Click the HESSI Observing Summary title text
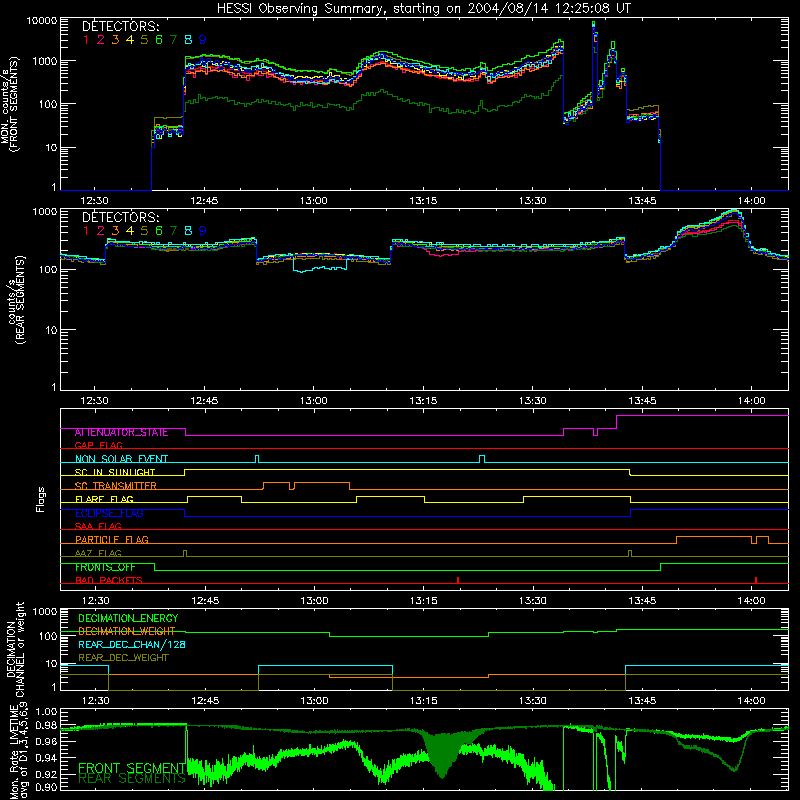The image size is (800, 800). (x=423, y=9)
